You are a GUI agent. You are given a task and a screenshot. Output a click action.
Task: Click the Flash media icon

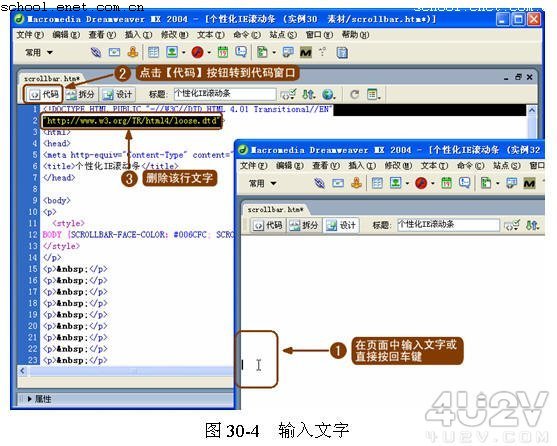click(x=197, y=53)
